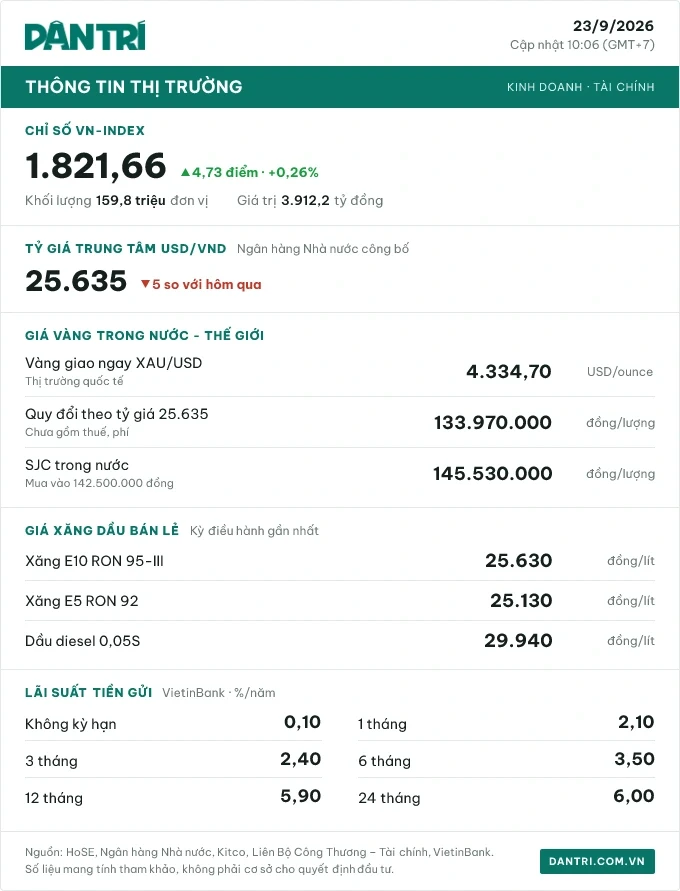
Task: Click the change text '4,73 điểm · +0,26%'
Action: tap(255, 172)
